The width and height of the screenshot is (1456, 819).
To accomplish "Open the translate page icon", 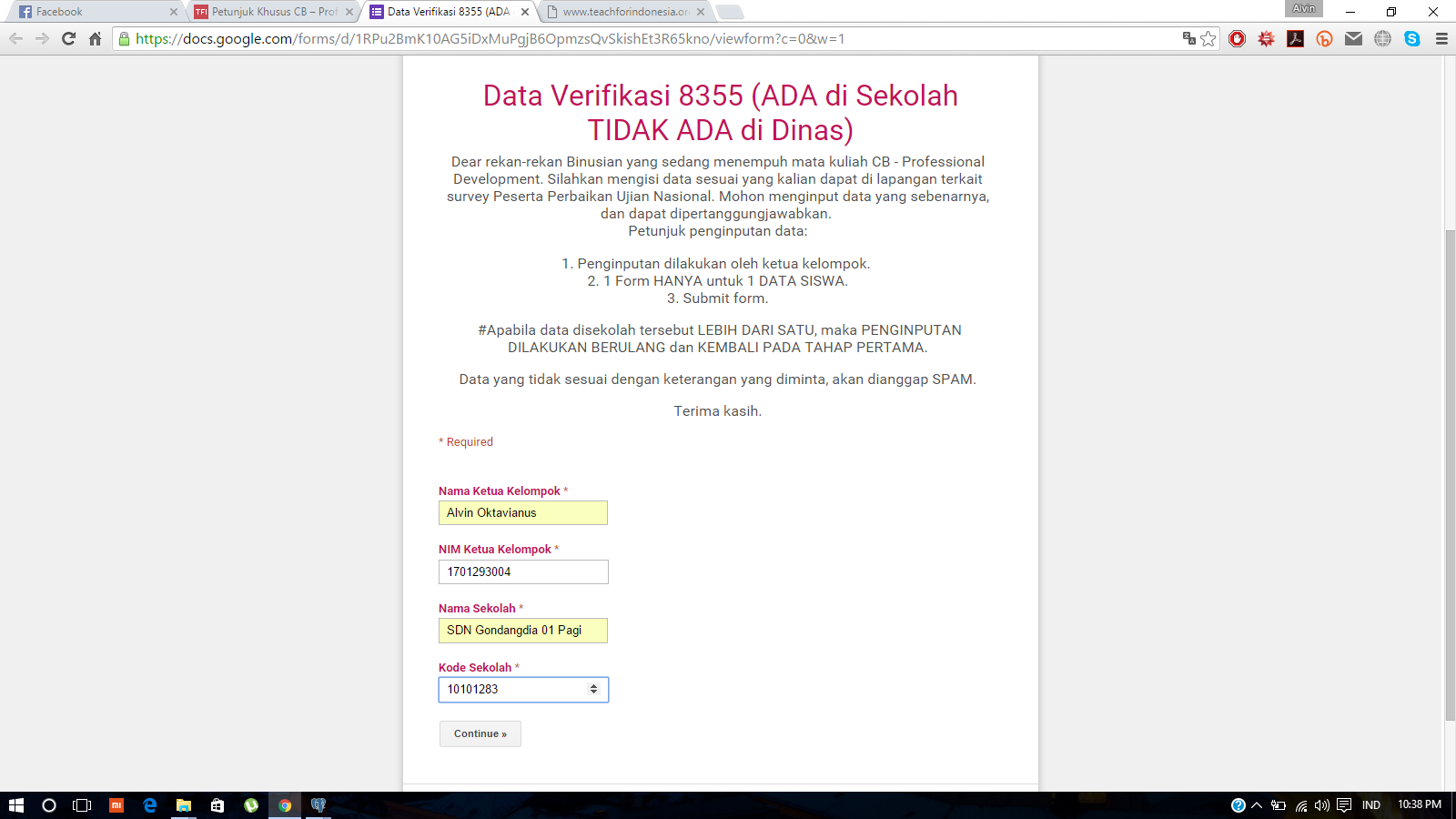I will 1188,38.
